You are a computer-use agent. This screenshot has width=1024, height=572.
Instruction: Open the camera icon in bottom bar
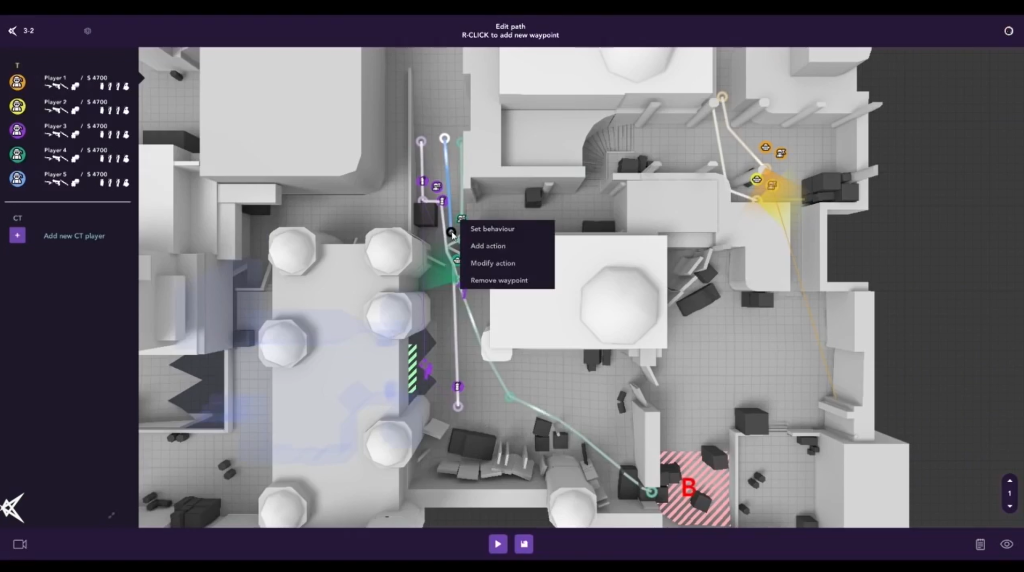pos(20,544)
